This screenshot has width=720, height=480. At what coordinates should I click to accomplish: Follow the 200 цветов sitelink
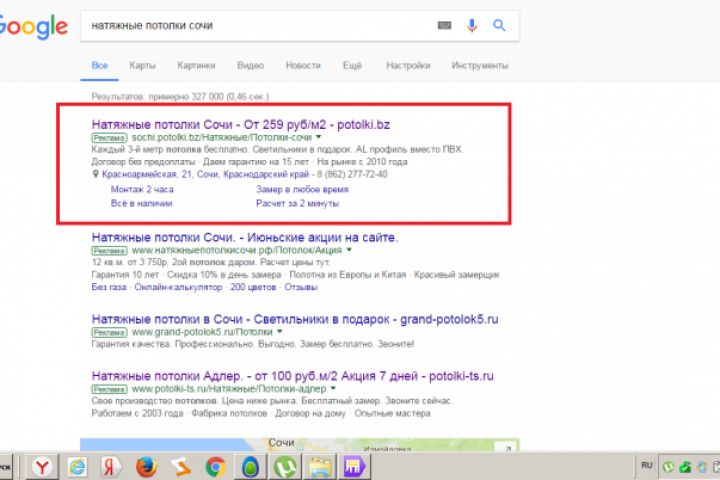253,287
